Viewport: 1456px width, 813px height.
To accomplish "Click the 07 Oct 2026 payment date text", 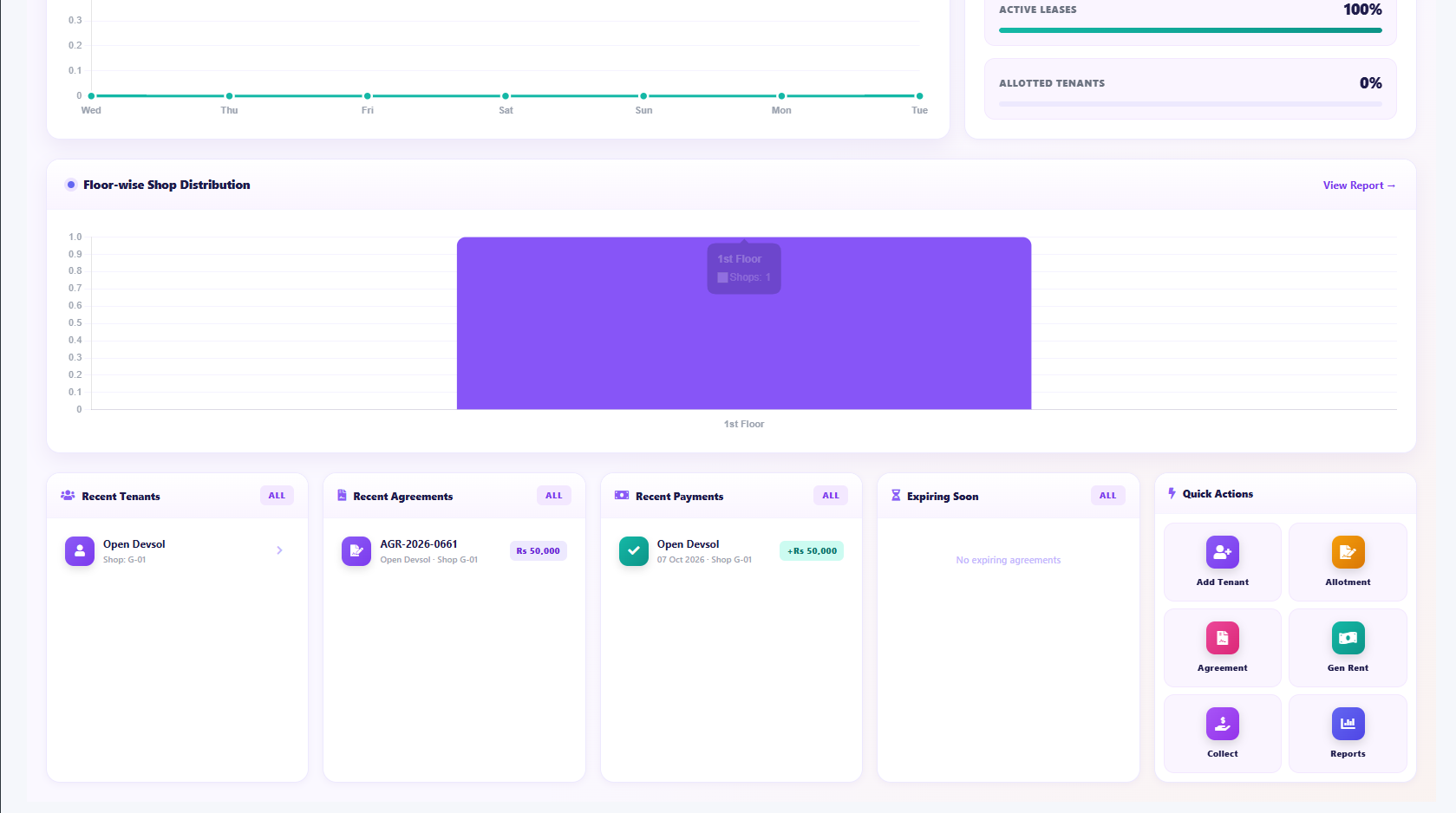I will 681,560.
